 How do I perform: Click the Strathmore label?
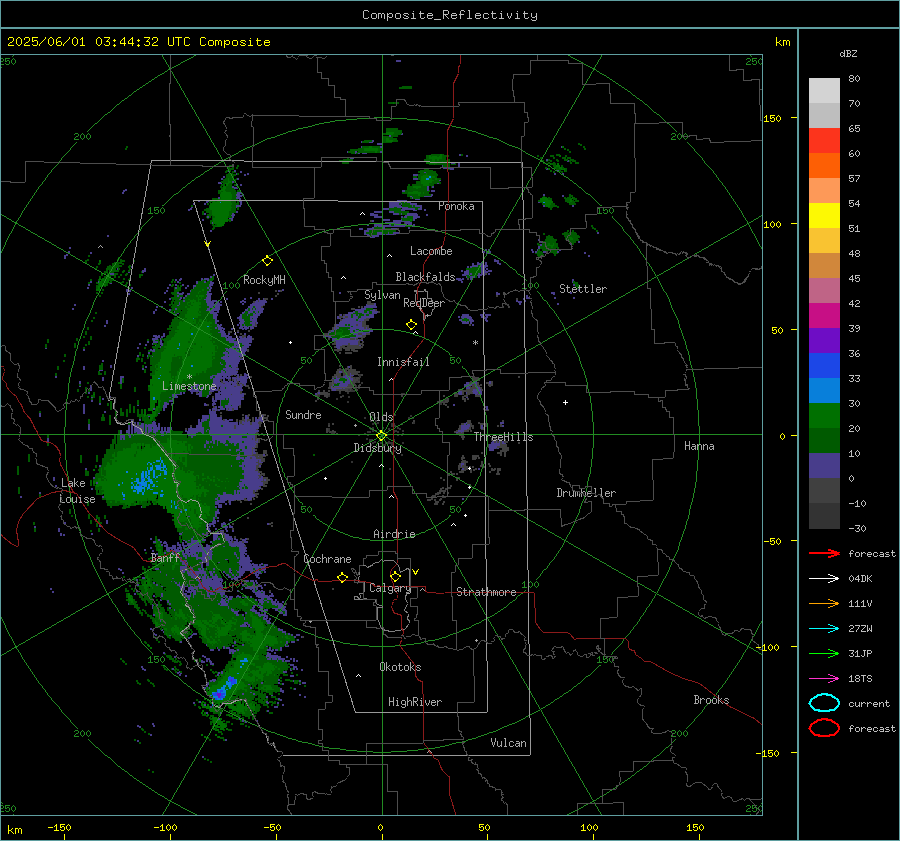[x=486, y=592]
